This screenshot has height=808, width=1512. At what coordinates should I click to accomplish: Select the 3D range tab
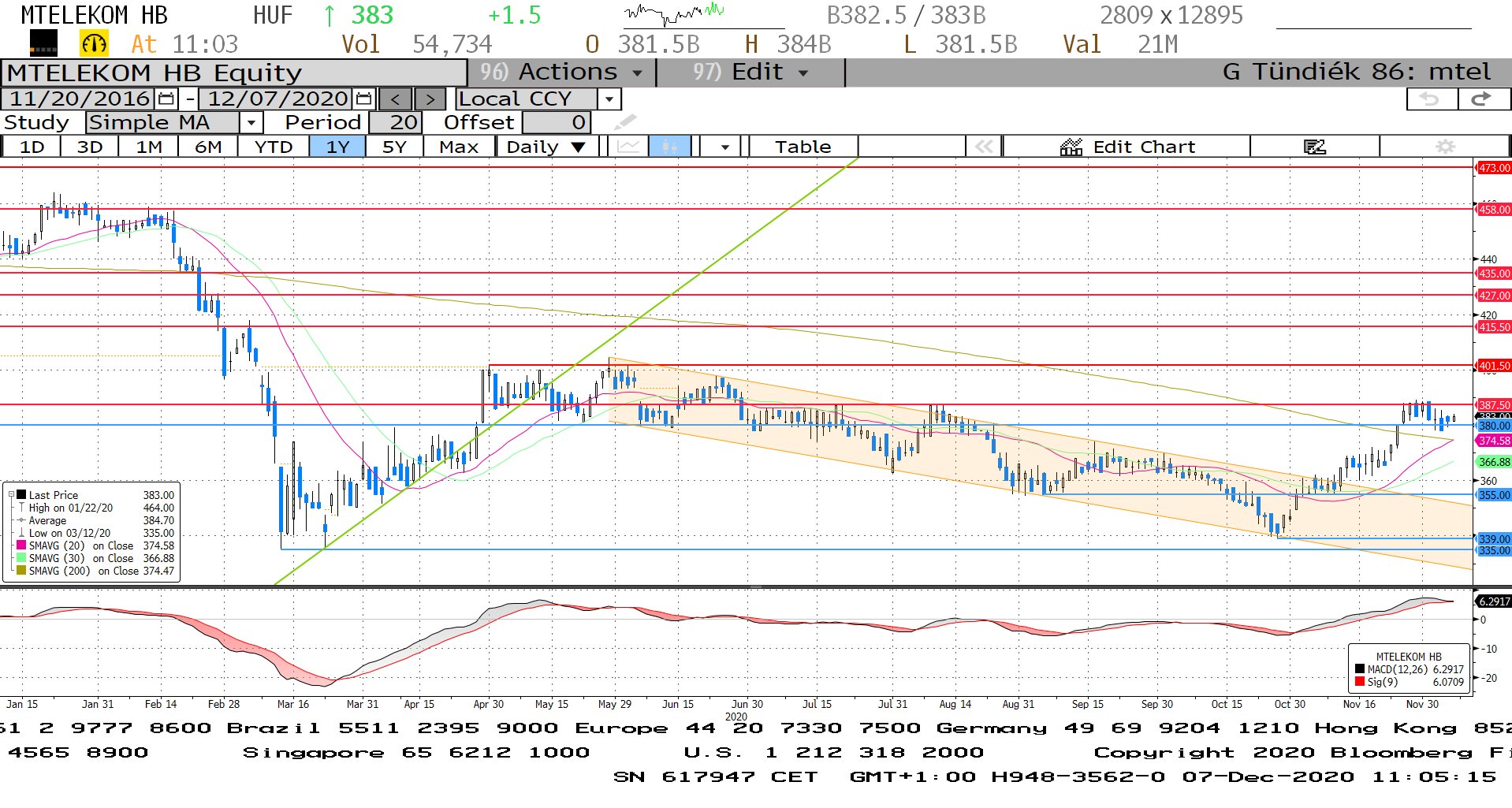click(90, 147)
